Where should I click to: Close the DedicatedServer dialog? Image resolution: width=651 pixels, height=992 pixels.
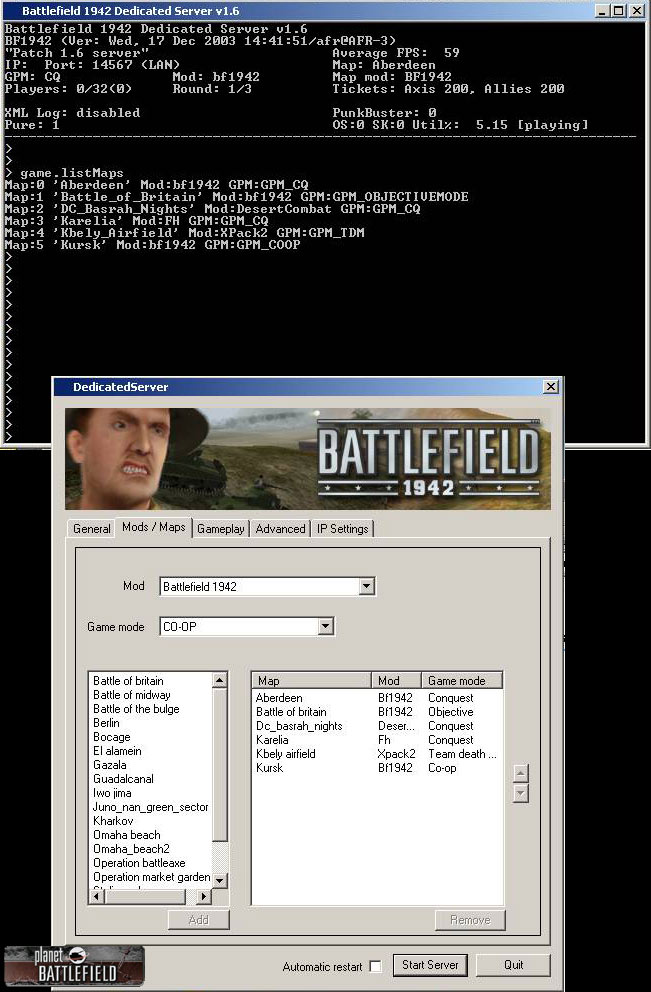pyautogui.click(x=550, y=386)
